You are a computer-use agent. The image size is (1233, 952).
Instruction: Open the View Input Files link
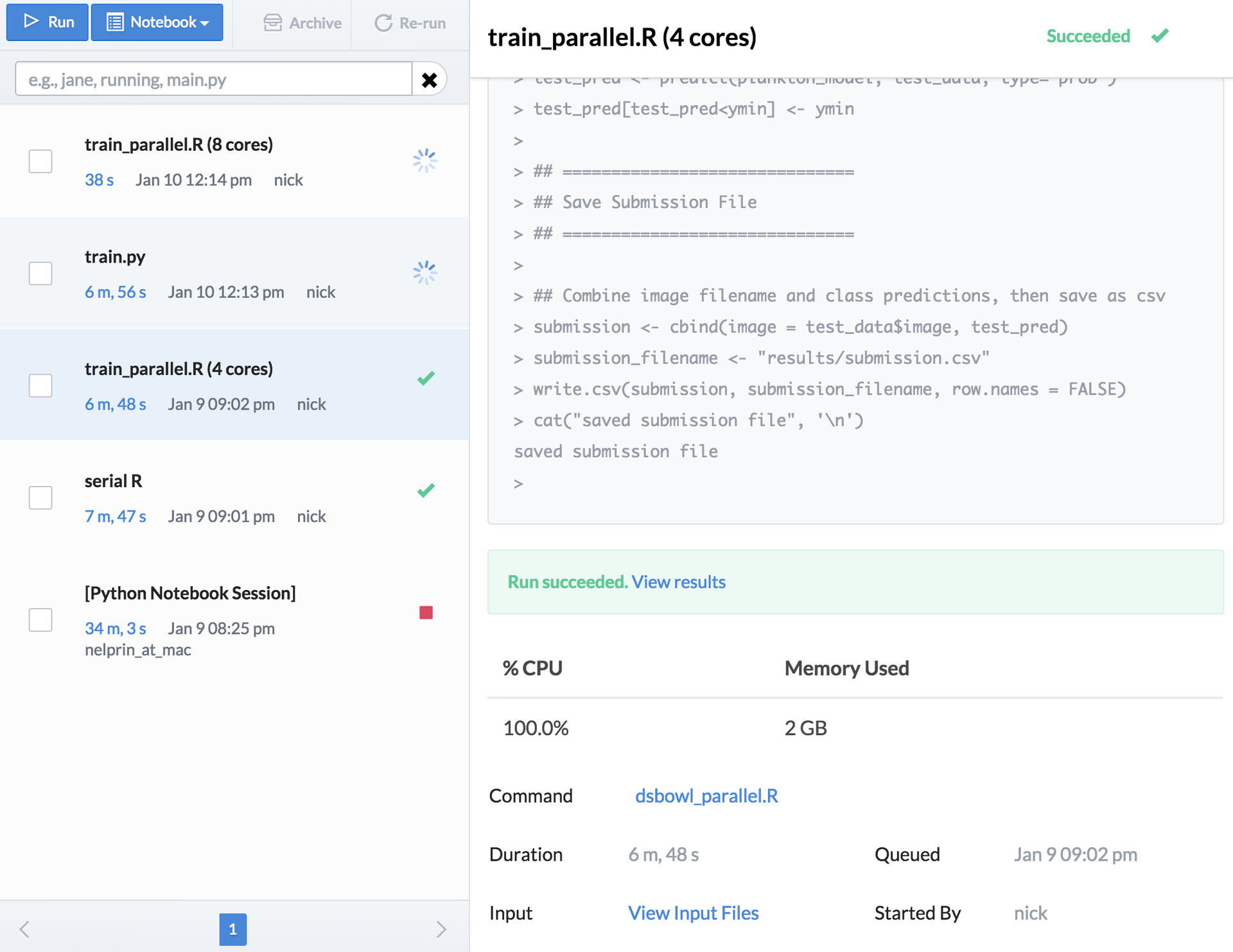click(x=693, y=913)
